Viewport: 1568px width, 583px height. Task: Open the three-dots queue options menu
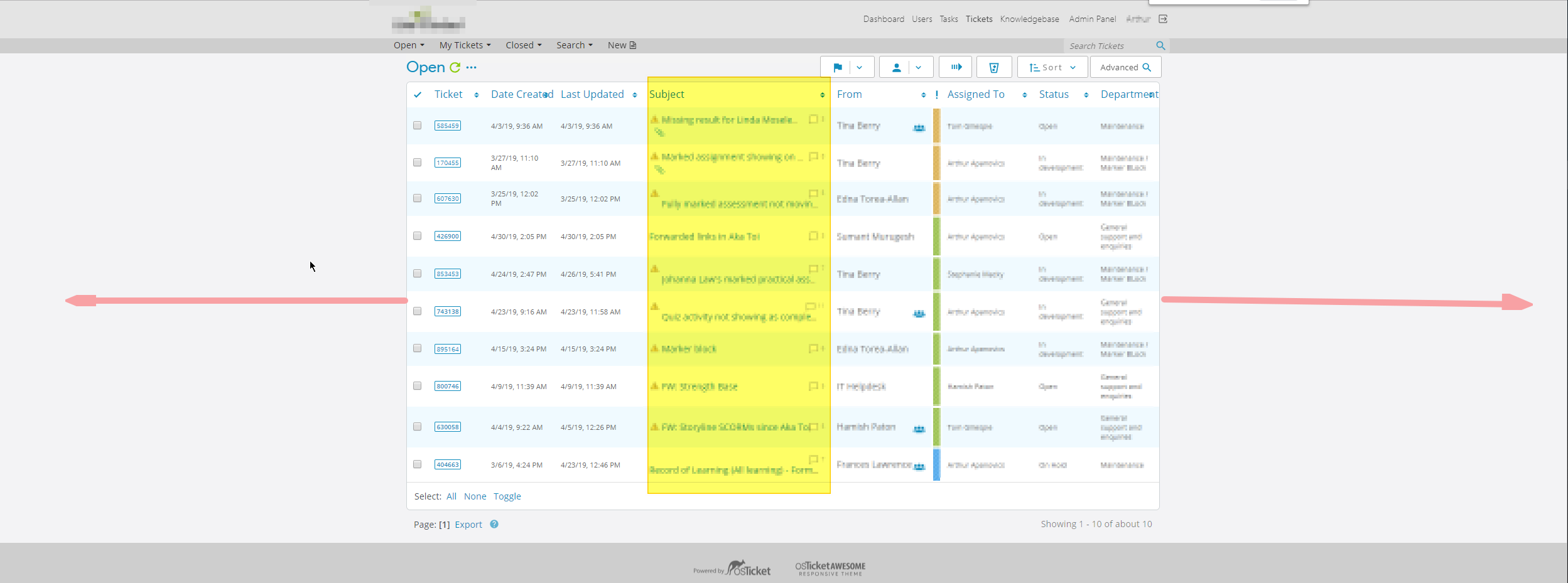pyautogui.click(x=472, y=67)
